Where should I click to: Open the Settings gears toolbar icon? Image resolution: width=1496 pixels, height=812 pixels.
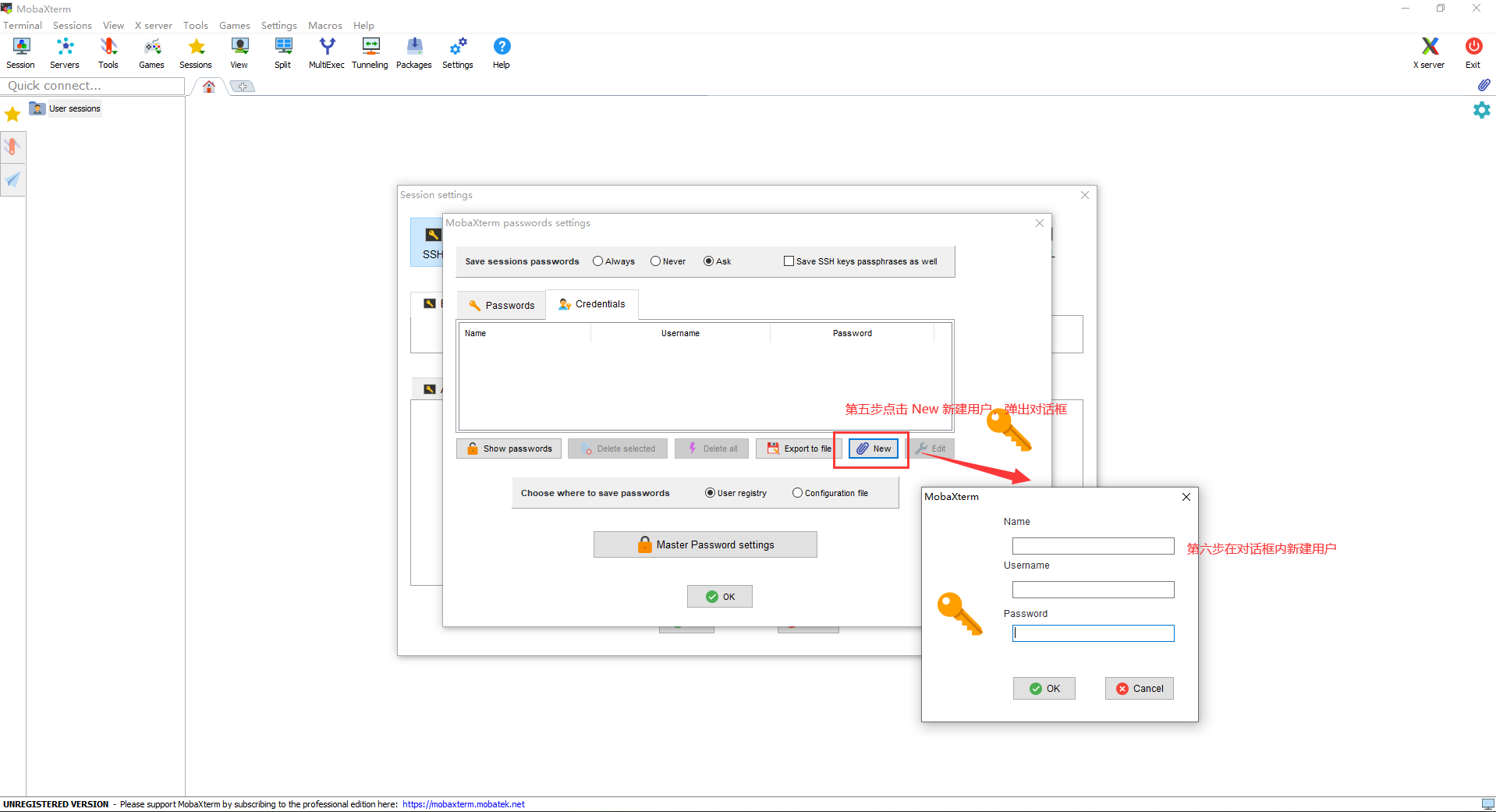click(458, 53)
